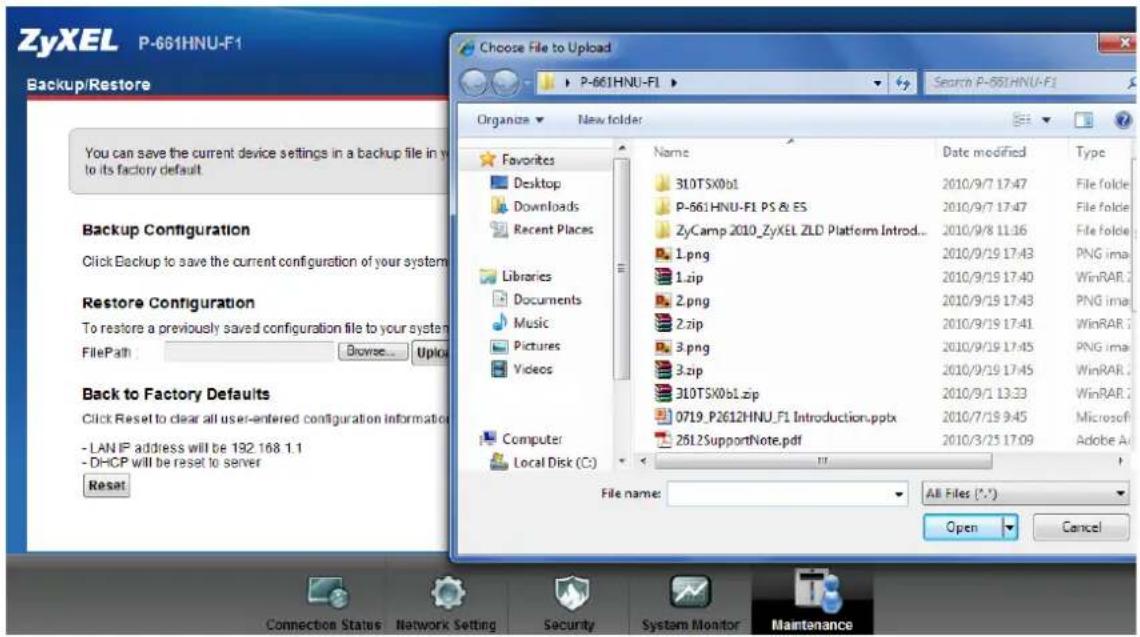This screenshot has height=637, width=1140.
Task: Click the FilePath input field
Action: tap(249, 352)
